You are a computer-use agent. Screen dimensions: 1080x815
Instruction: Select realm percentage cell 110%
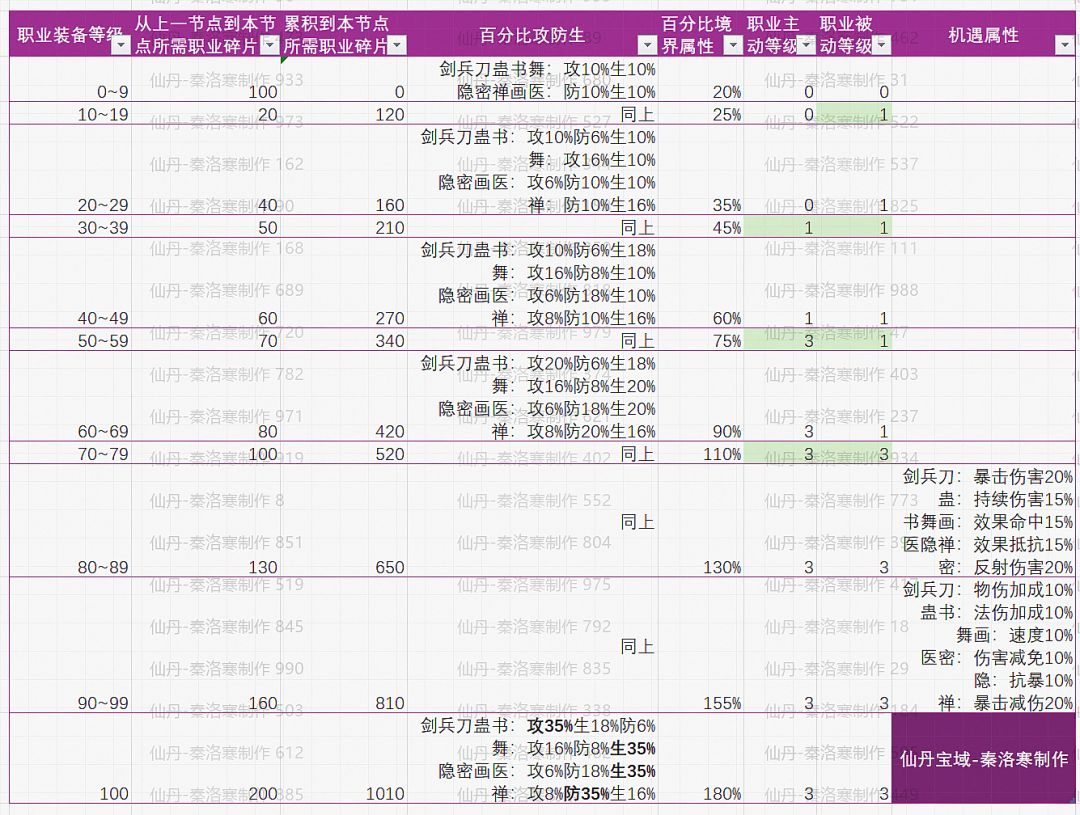tap(701, 453)
